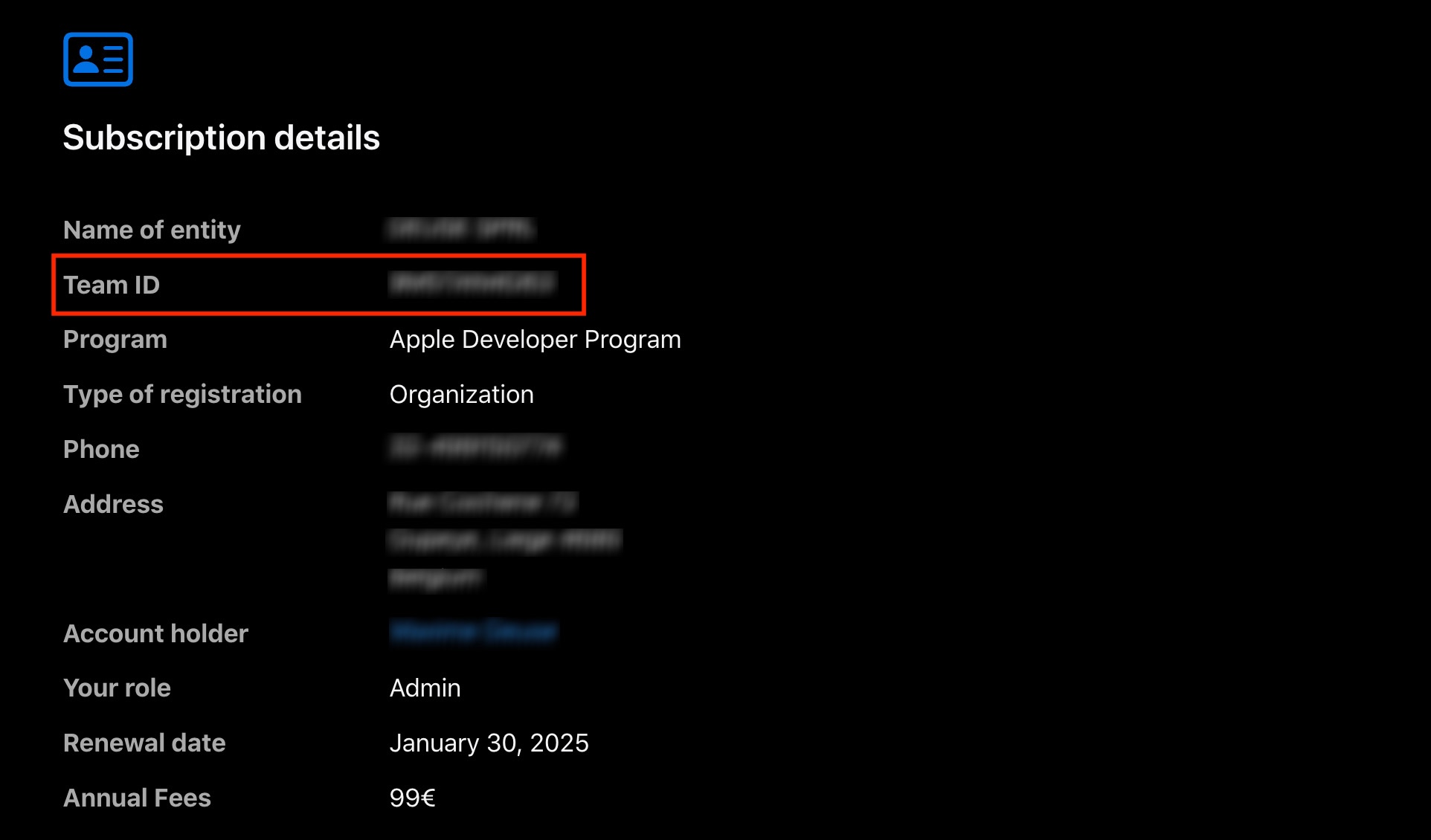
Task: Click the Organization registration value
Action: (461, 395)
